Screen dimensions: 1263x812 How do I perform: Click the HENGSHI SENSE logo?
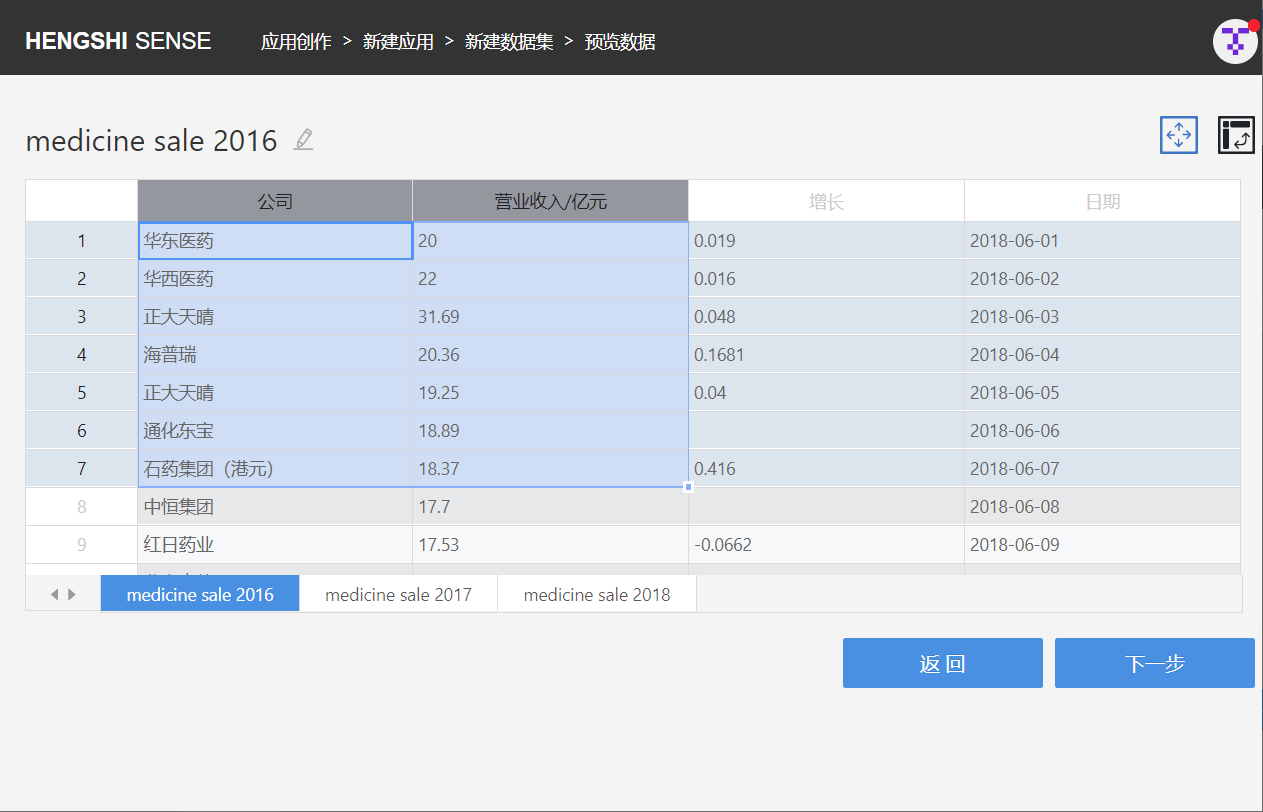click(118, 41)
